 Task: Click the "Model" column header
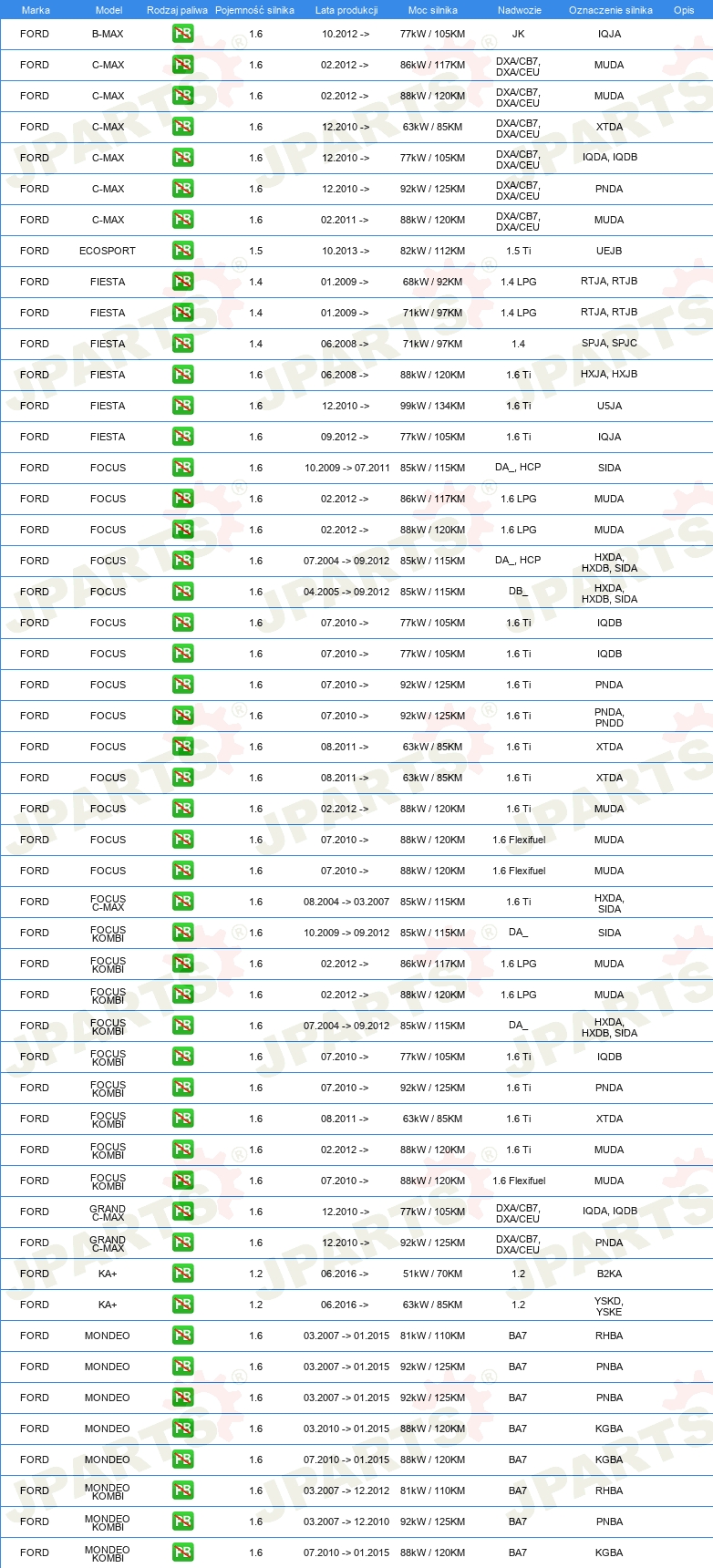coord(108,10)
